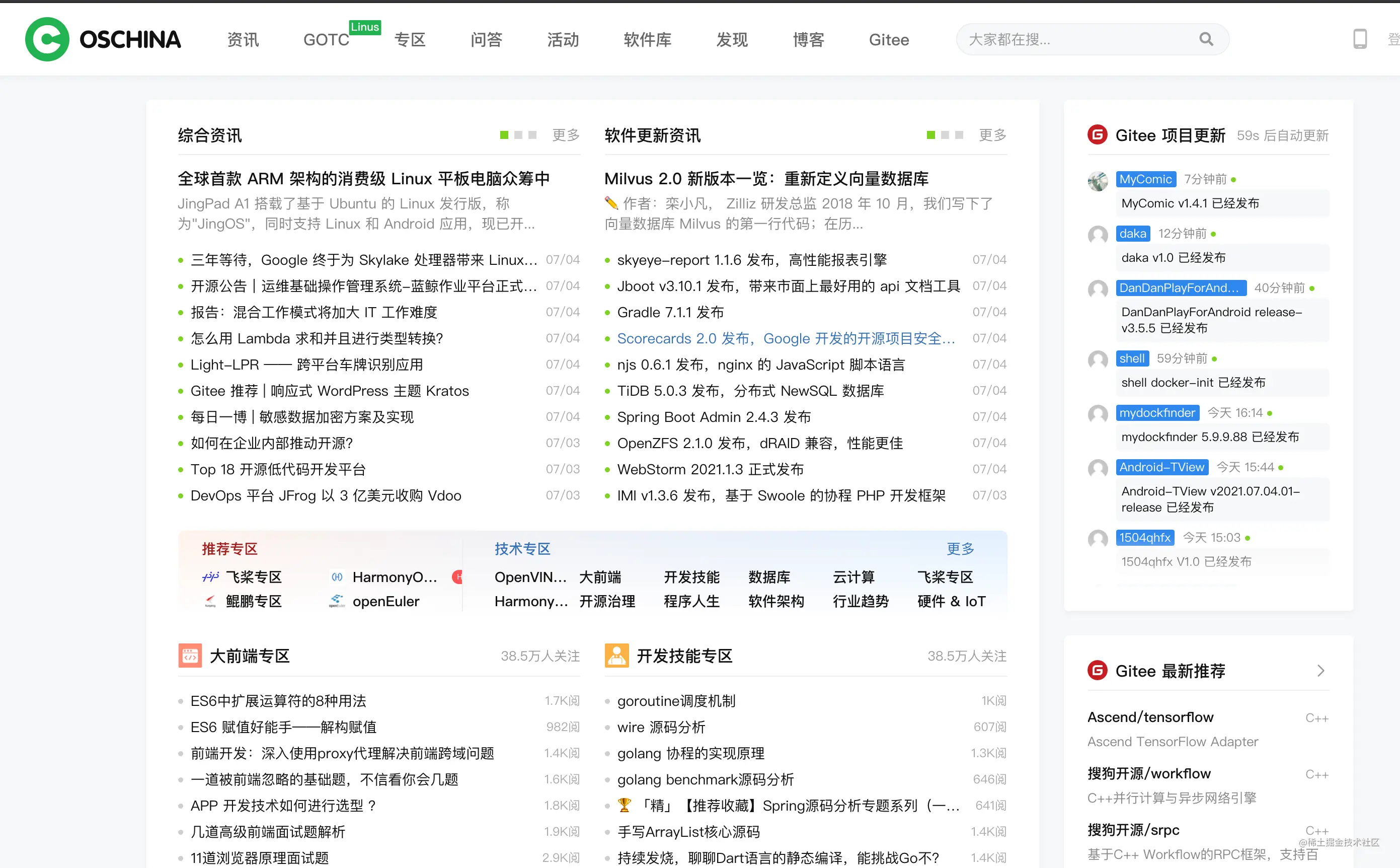Viewport: 1400px width, 868px height.
Task: Expand Gitee 最新推荐 with chevron arrow
Action: tap(1321, 671)
